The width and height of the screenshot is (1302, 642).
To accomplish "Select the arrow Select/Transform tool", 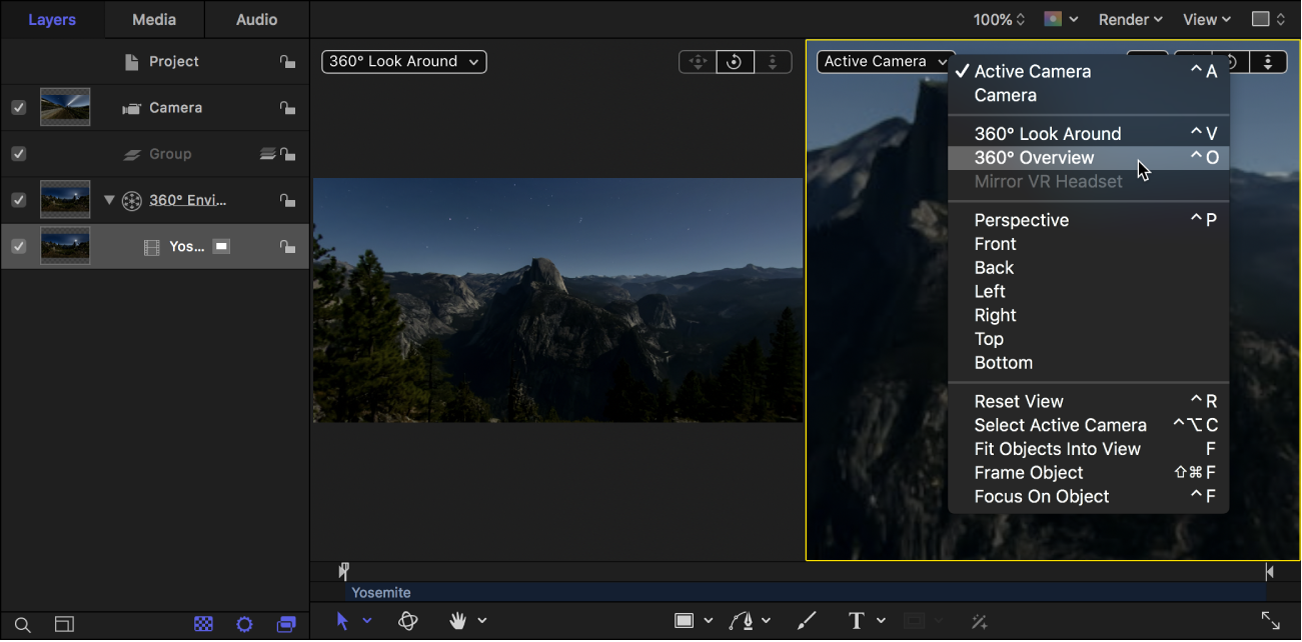I will [x=344, y=621].
